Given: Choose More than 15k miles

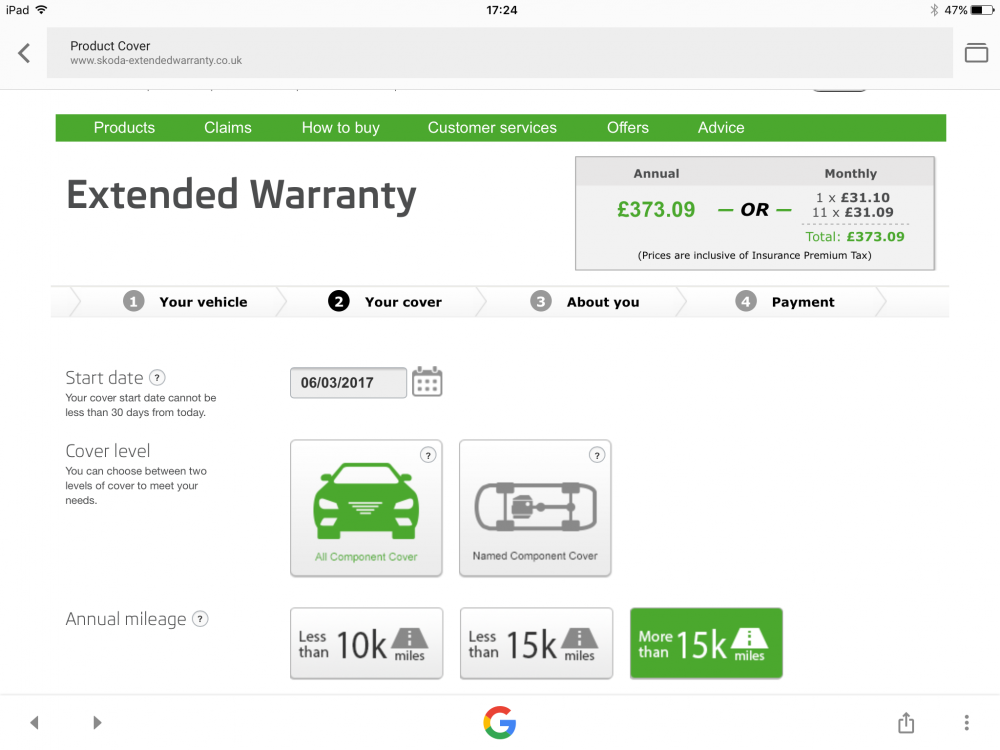Looking at the screenshot, I should pyautogui.click(x=706, y=643).
